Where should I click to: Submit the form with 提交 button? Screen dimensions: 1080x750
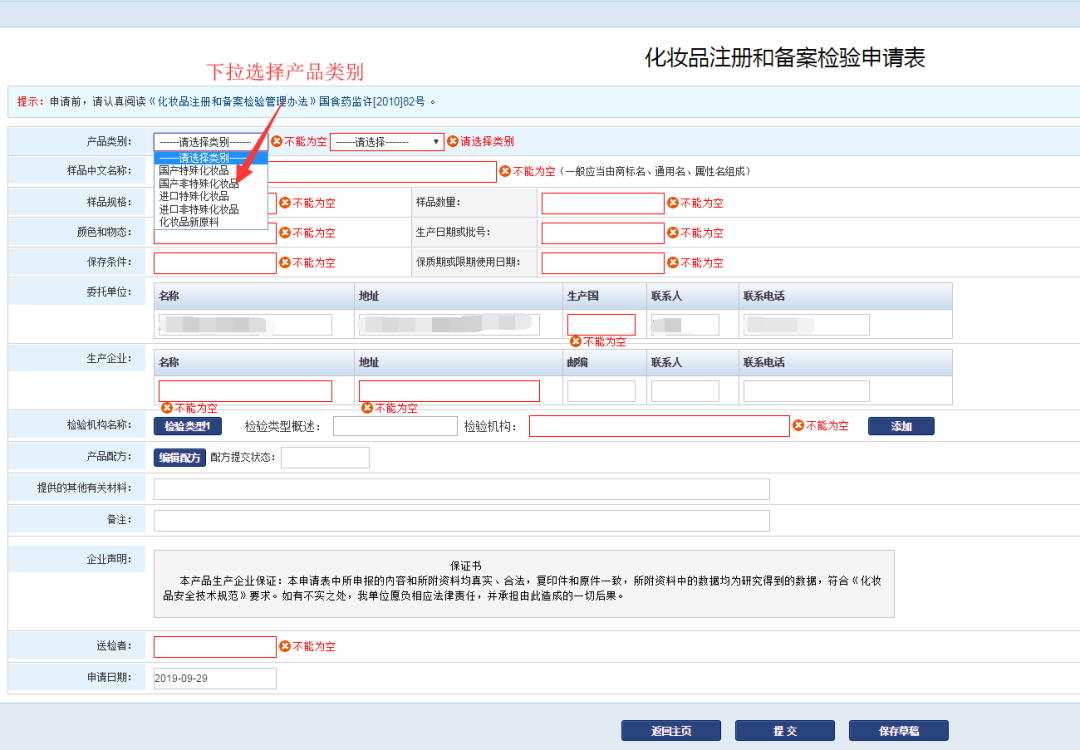point(784,731)
